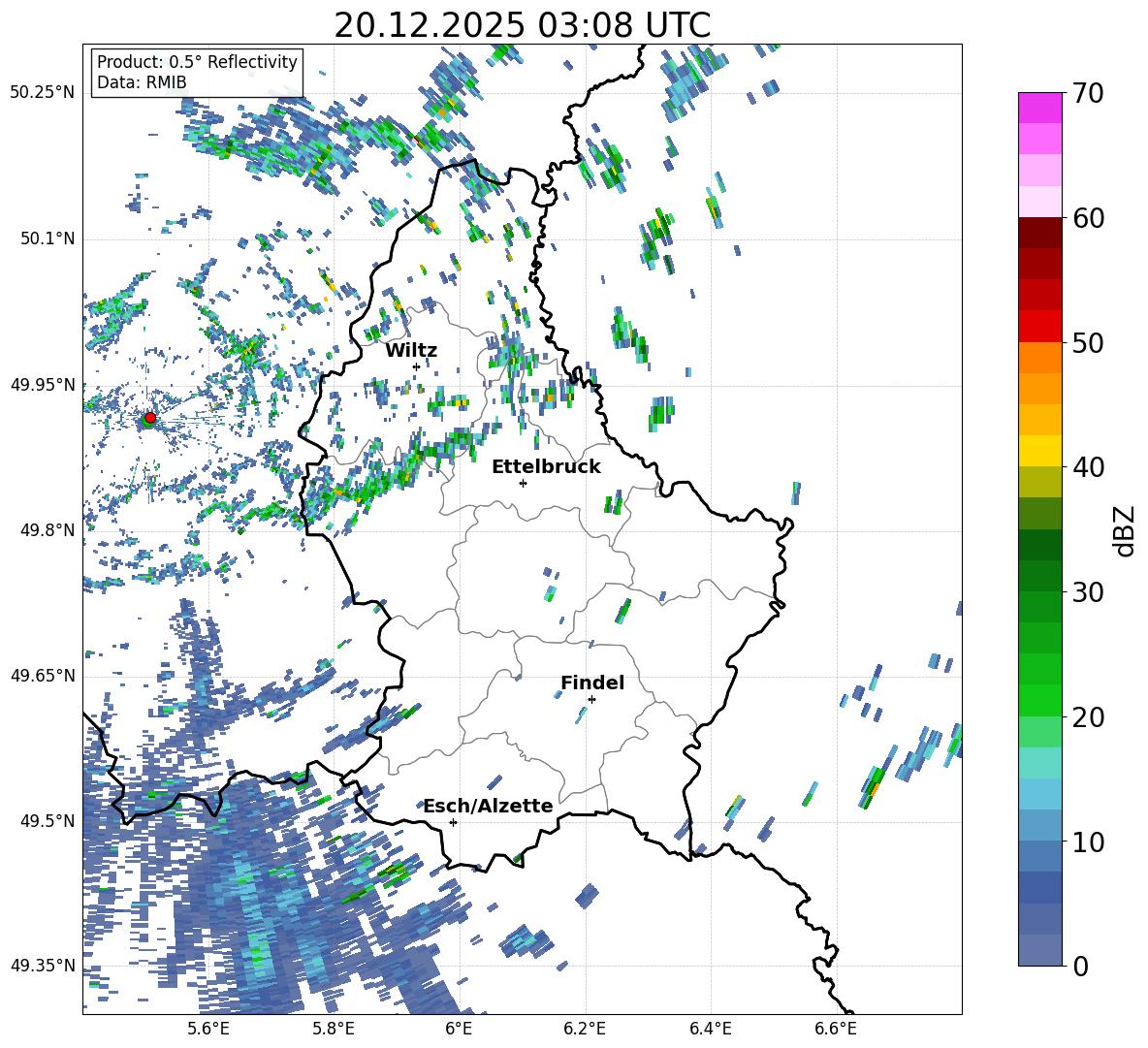Click the Wiltz station cross marker
Image resolution: width=1148 pixels, height=1048 pixels.
416,366
